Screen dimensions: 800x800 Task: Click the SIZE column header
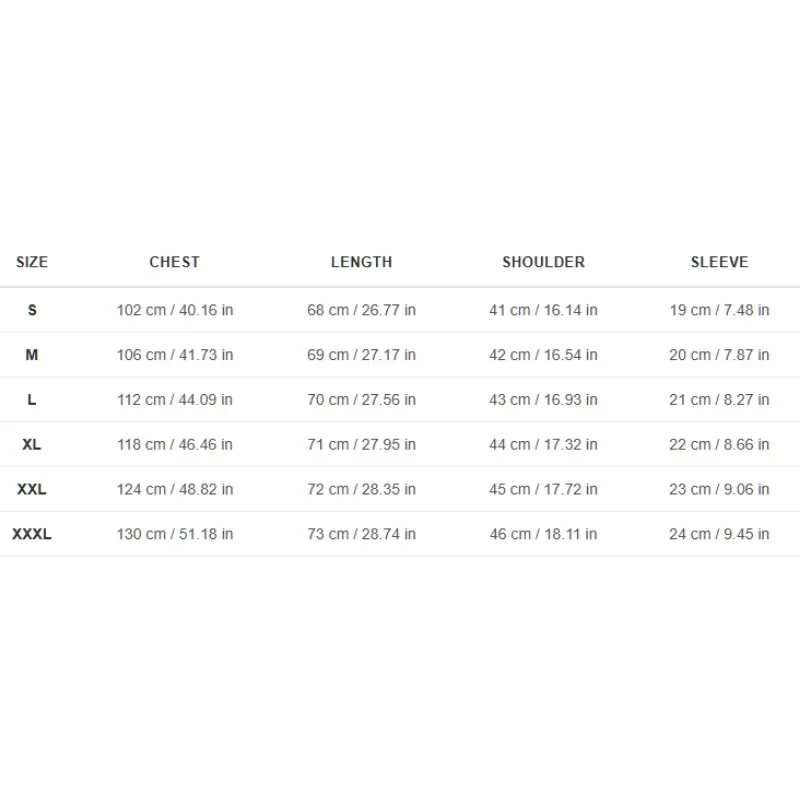click(x=32, y=262)
